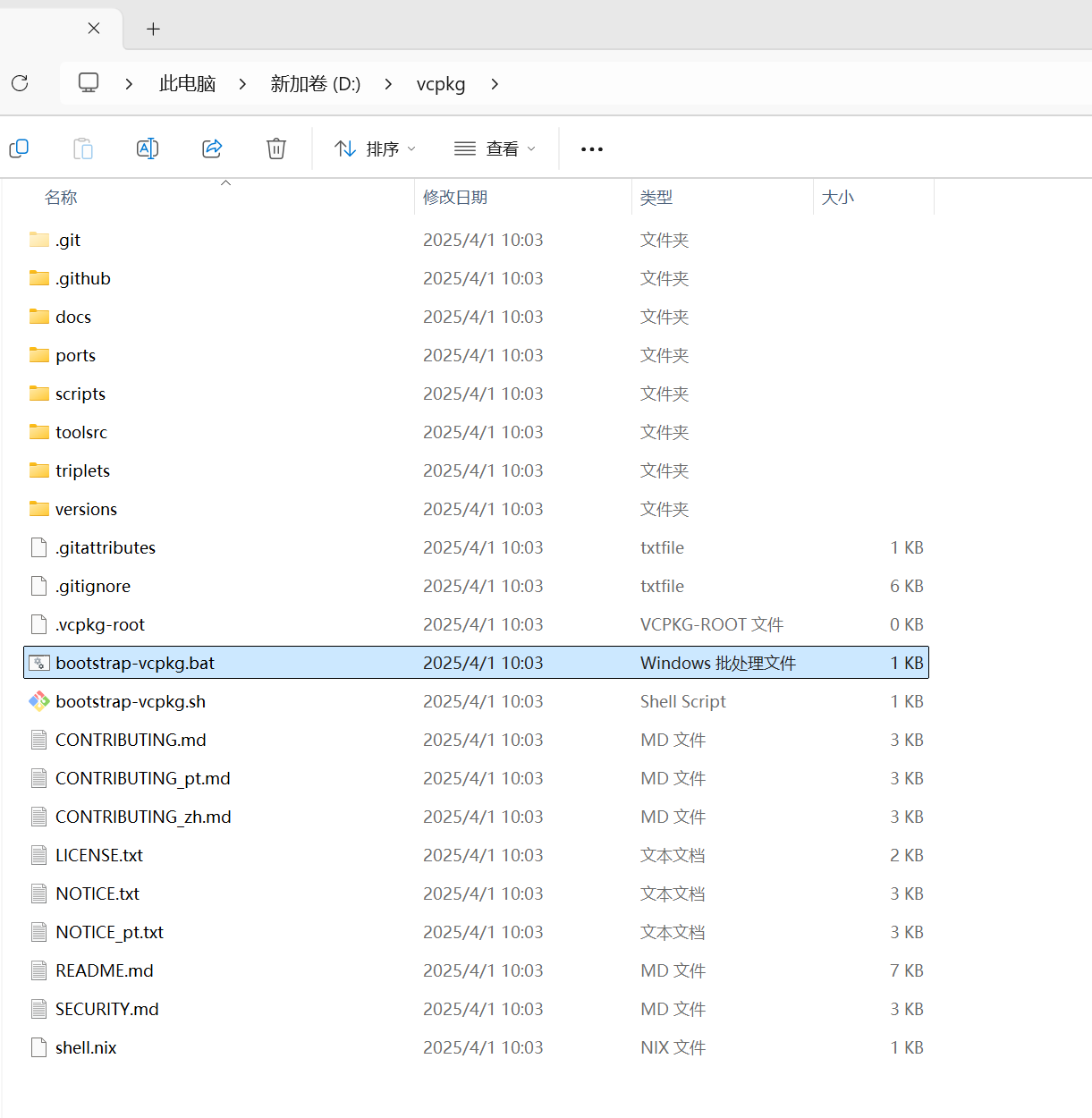Click the Windows 批处理文件 type cell
This screenshot has width=1092, height=1118.
(718, 663)
